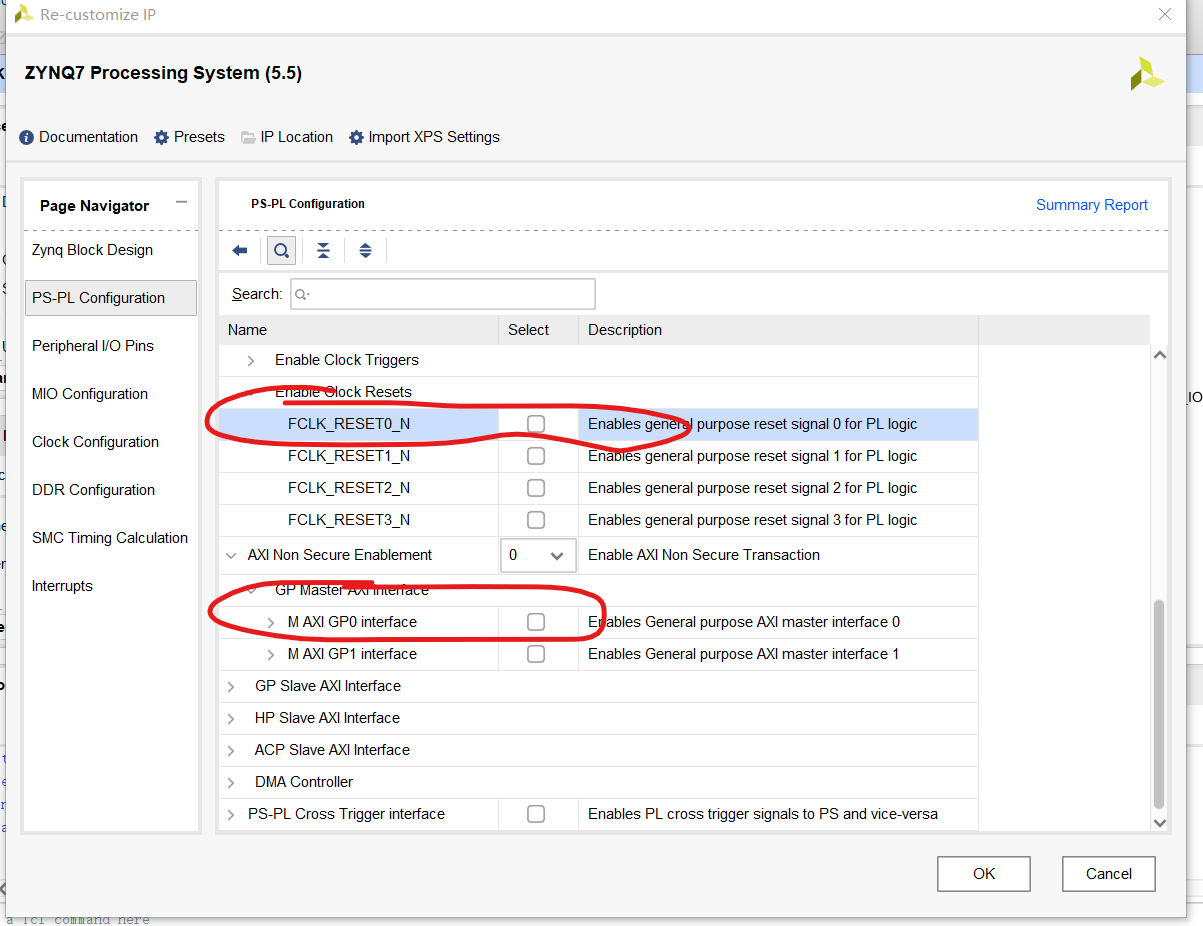Click the Import XPS Settings gear icon
This screenshot has height=926, width=1203.
click(356, 137)
